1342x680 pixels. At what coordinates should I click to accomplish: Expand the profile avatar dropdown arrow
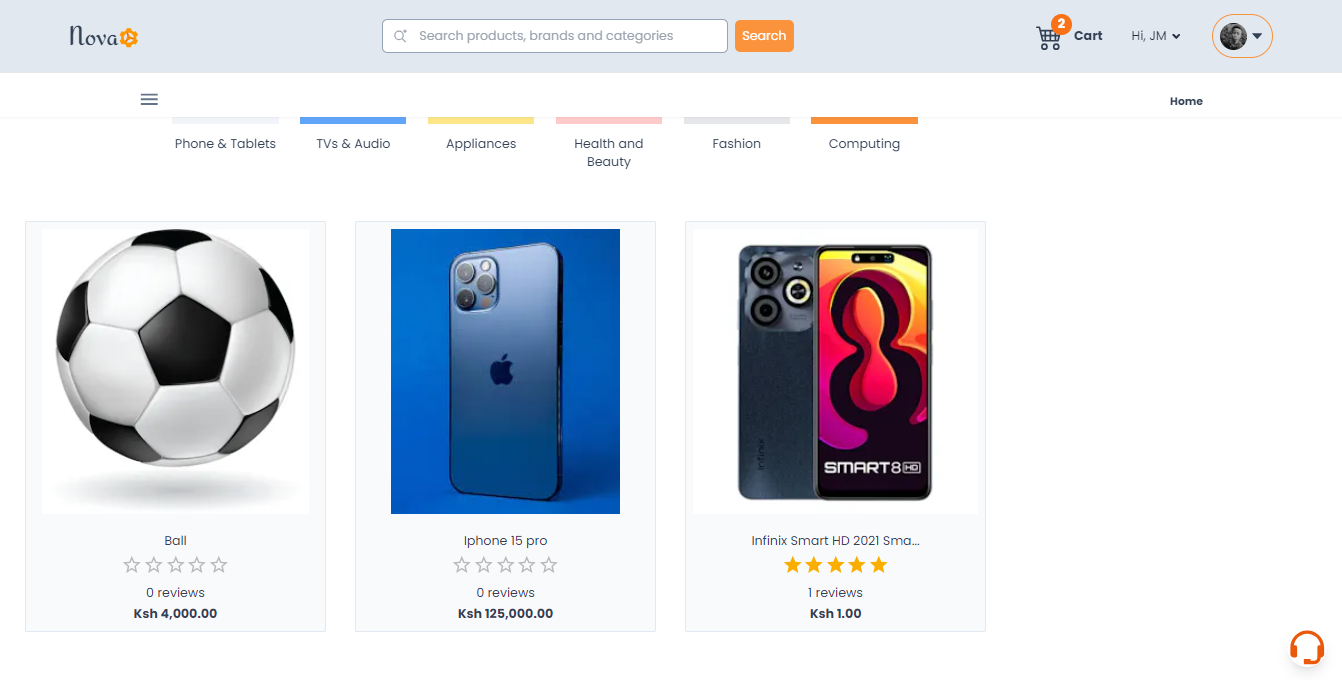point(1257,36)
